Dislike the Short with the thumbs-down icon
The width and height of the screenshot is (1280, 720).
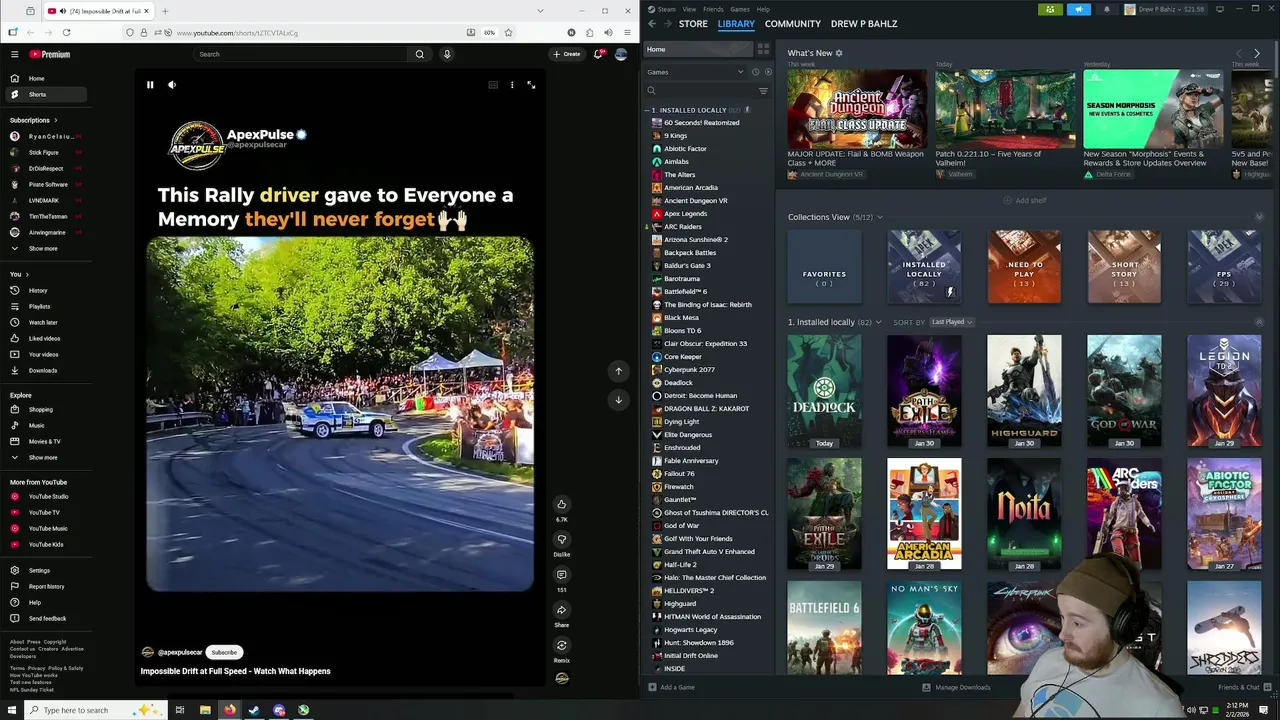562,539
